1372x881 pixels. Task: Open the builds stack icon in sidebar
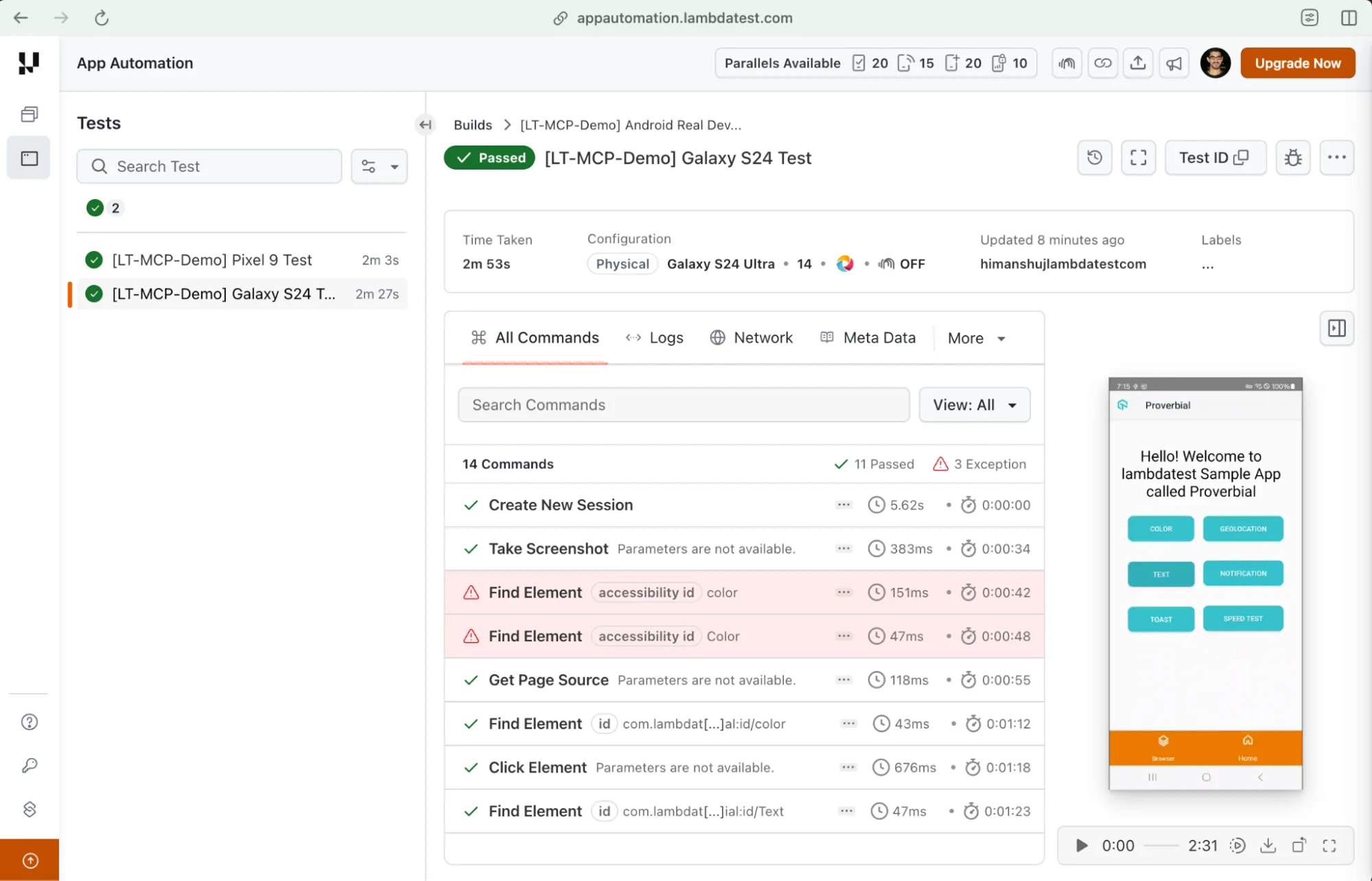pos(29,114)
